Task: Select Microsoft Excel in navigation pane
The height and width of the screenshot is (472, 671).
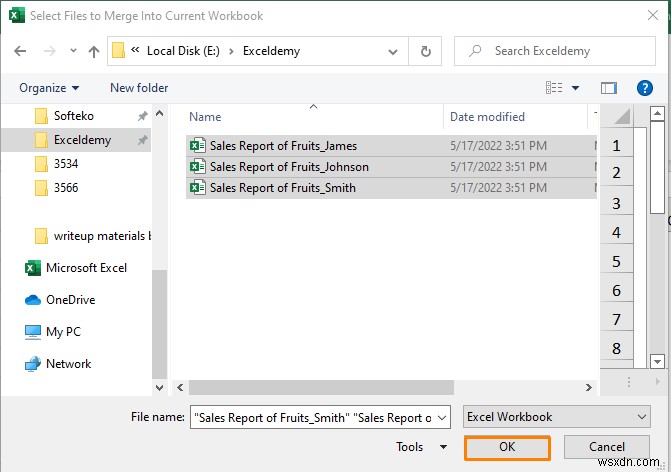Action: (85, 268)
